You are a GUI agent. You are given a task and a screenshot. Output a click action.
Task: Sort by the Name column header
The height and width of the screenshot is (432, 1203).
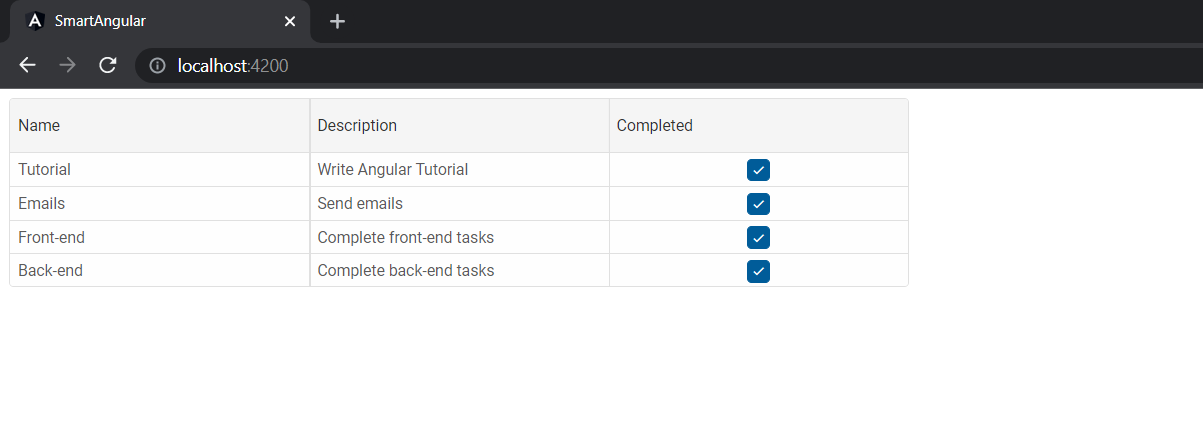coord(160,126)
